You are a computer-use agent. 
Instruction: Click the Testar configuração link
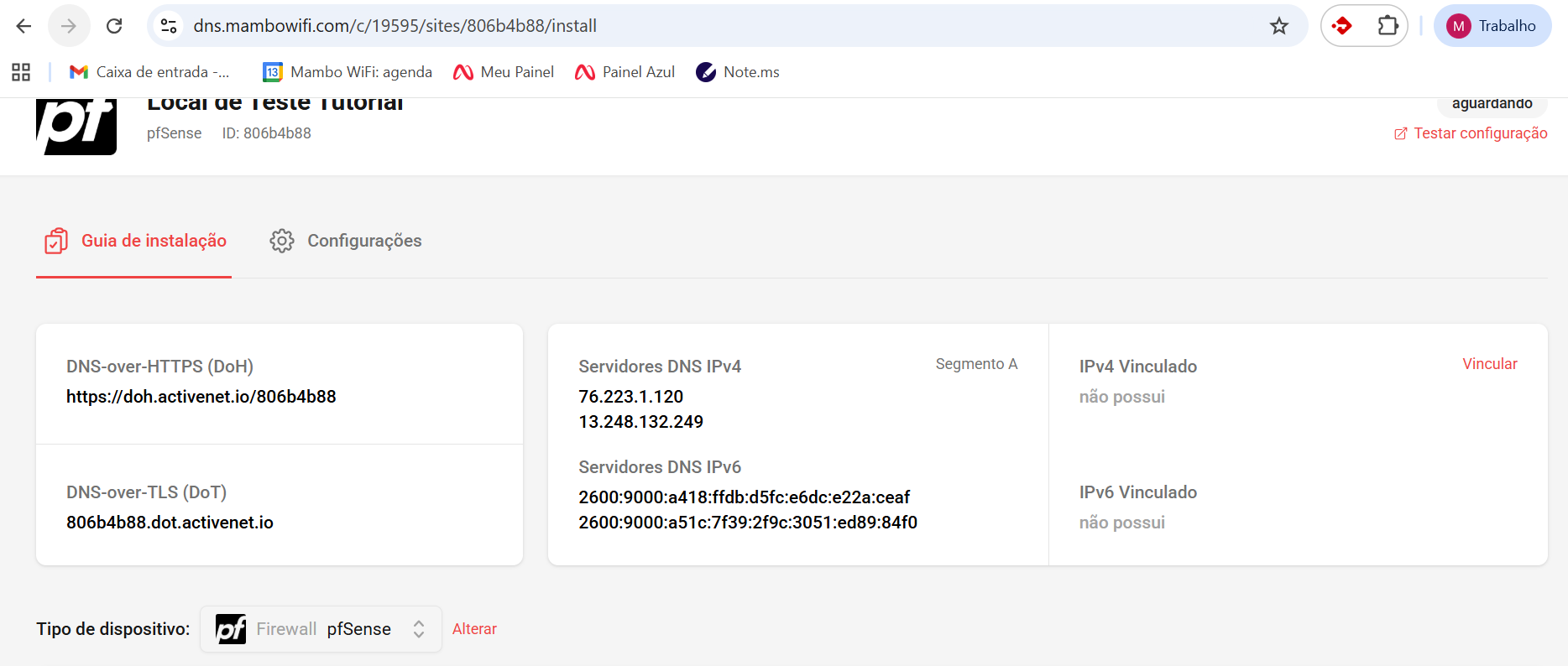coord(1471,133)
